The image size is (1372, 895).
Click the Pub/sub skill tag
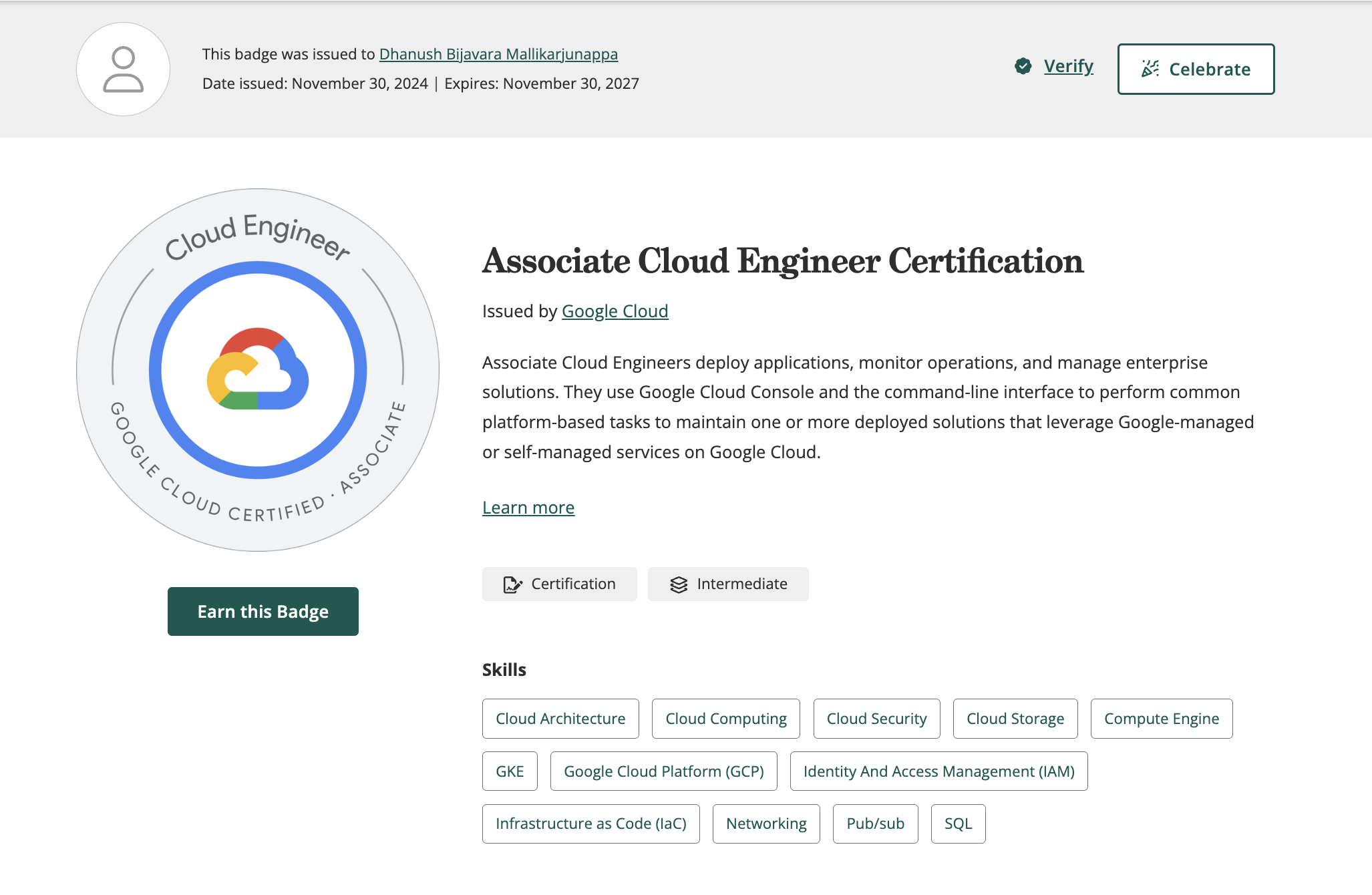coord(875,824)
